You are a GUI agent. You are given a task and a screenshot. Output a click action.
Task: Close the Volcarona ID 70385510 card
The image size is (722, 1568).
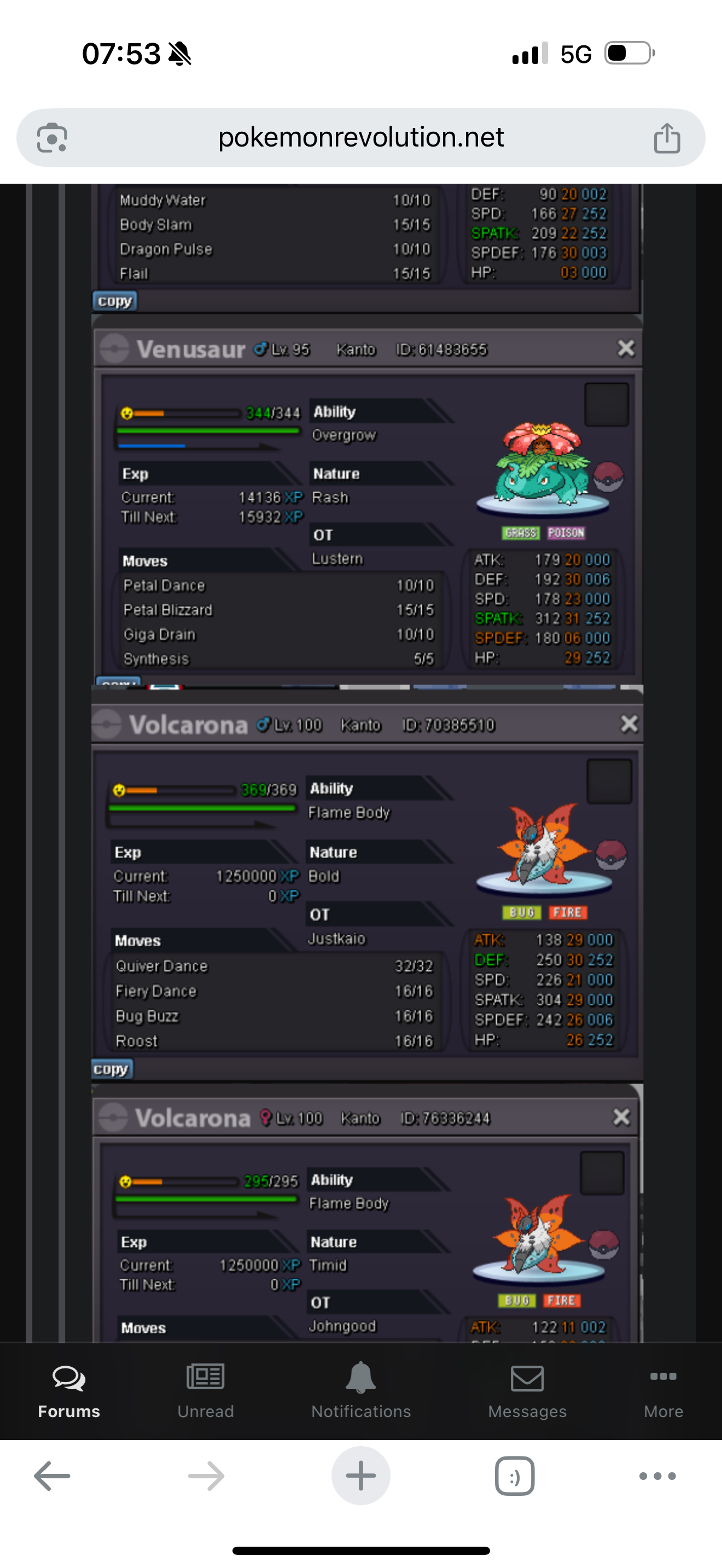(629, 724)
